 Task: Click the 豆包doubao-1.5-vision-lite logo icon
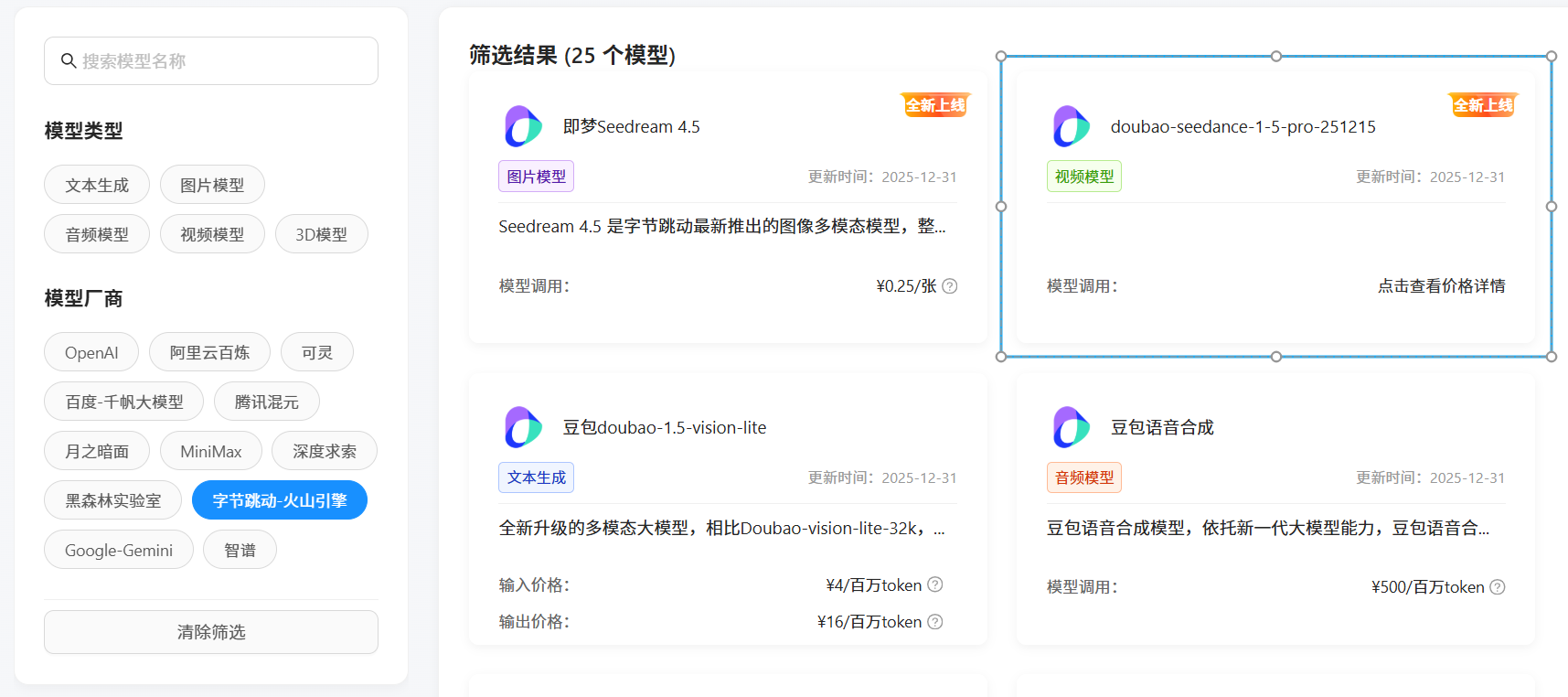coord(523,427)
